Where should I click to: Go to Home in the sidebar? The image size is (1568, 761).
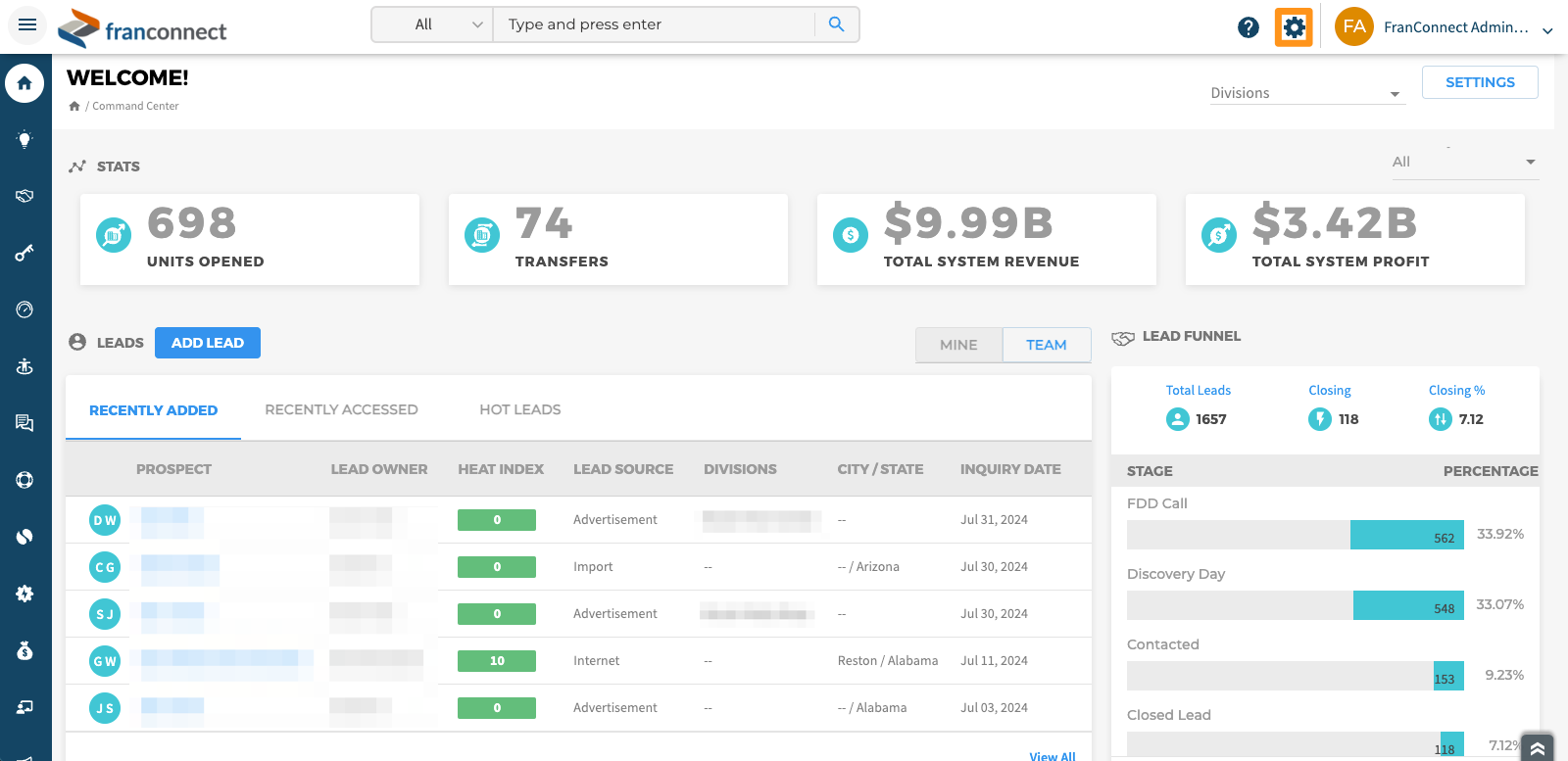[24, 83]
